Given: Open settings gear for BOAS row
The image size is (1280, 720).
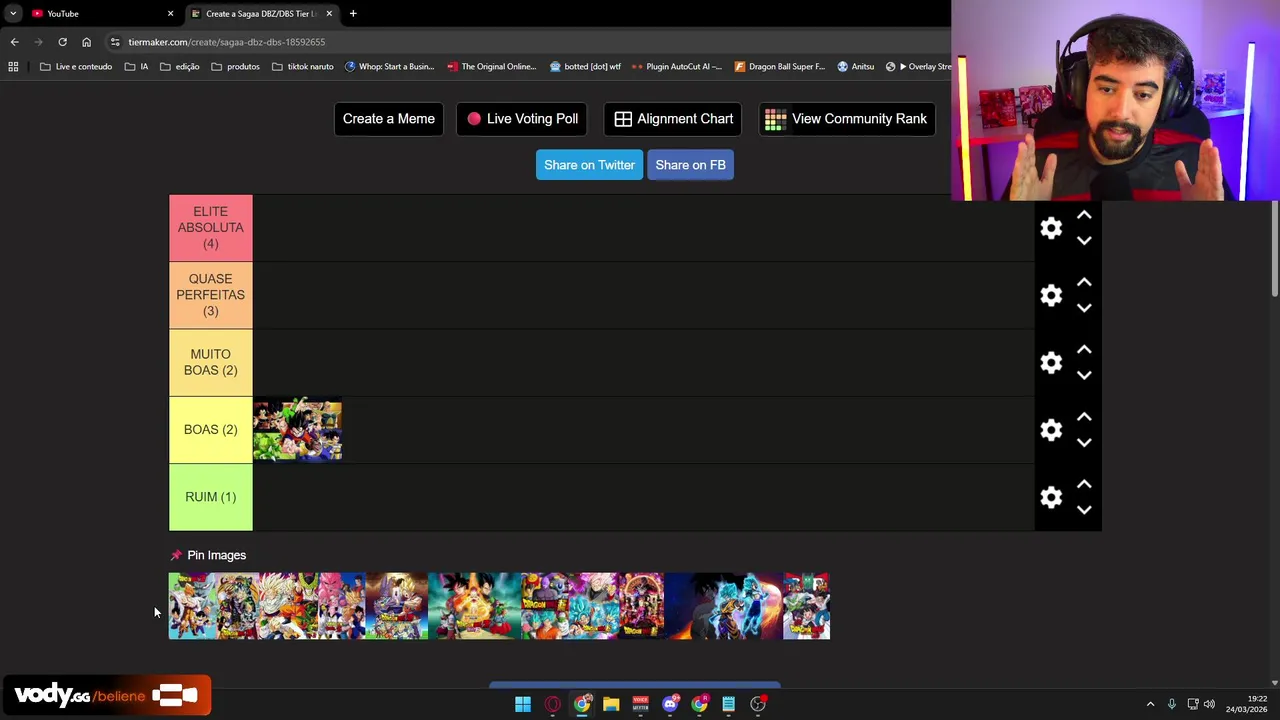Looking at the screenshot, I should click(x=1051, y=430).
